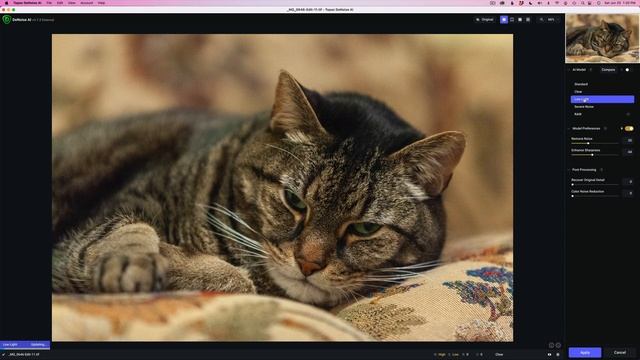Click the navigator thumbnail of the cat
640x360 pixels.
pos(602,38)
